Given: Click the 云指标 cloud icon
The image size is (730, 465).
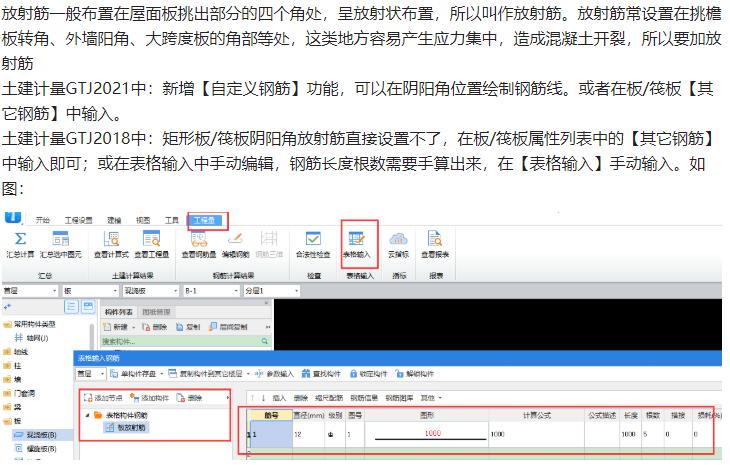Looking at the screenshot, I should pyautogui.click(x=399, y=239).
